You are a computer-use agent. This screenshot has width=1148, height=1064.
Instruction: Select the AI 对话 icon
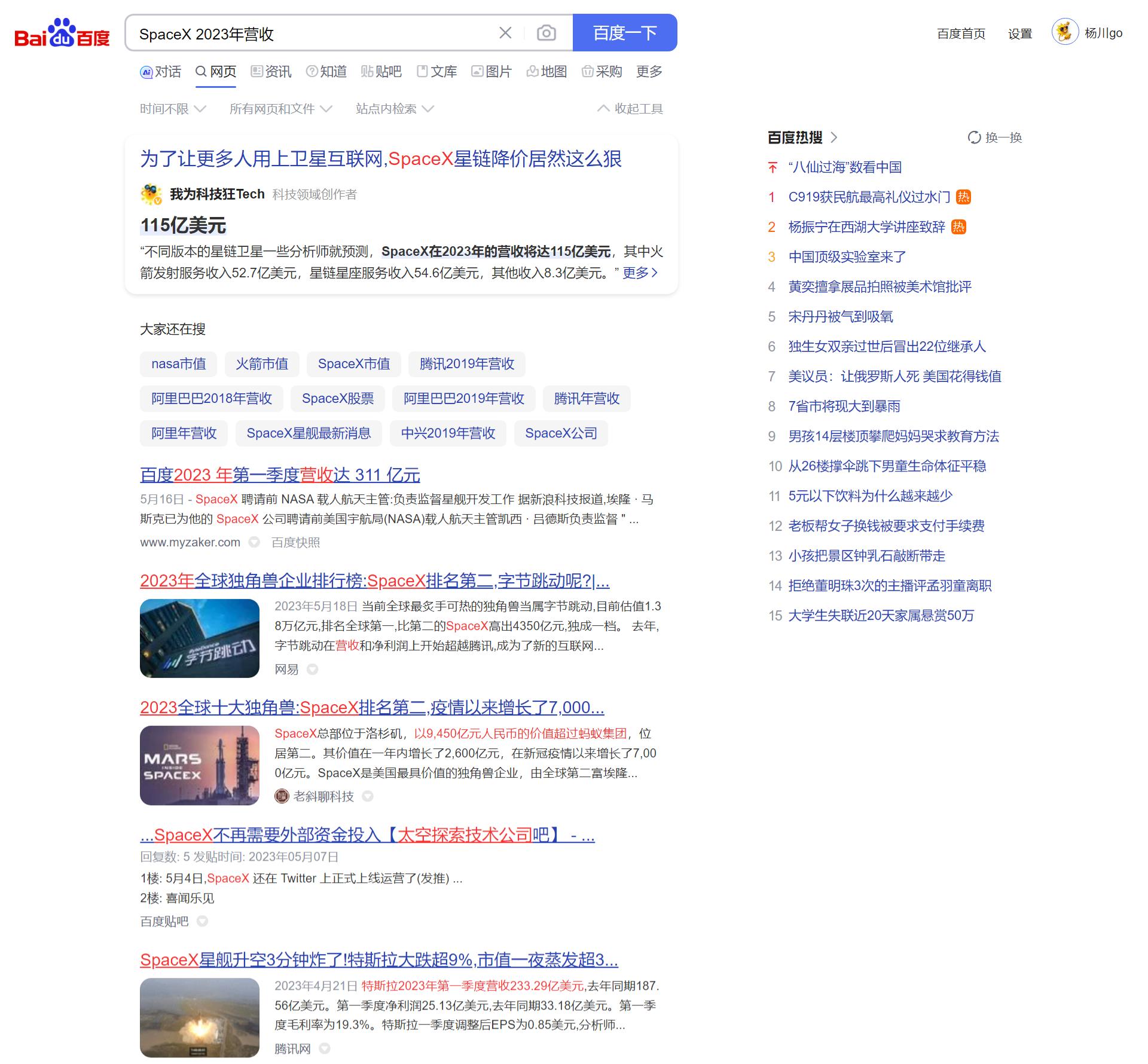(146, 71)
